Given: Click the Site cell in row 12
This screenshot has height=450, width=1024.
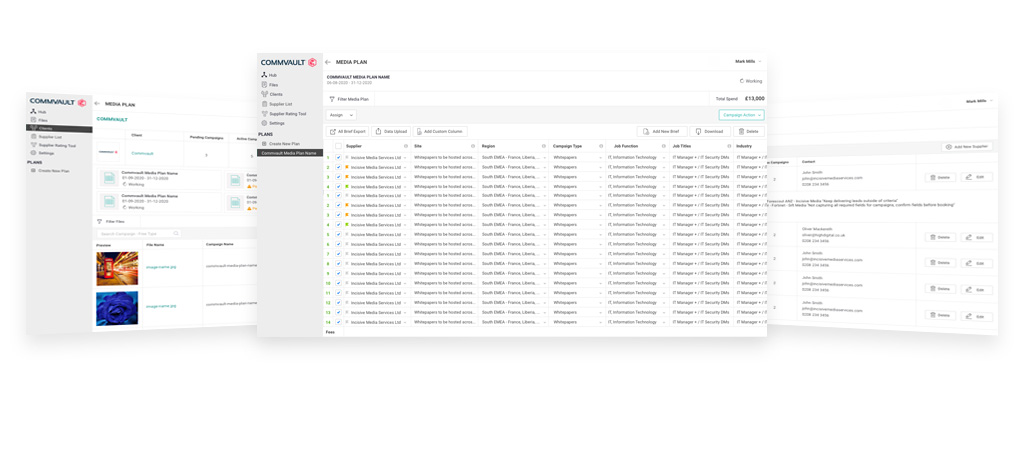Looking at the screenshot, I should tap(445, 302).
